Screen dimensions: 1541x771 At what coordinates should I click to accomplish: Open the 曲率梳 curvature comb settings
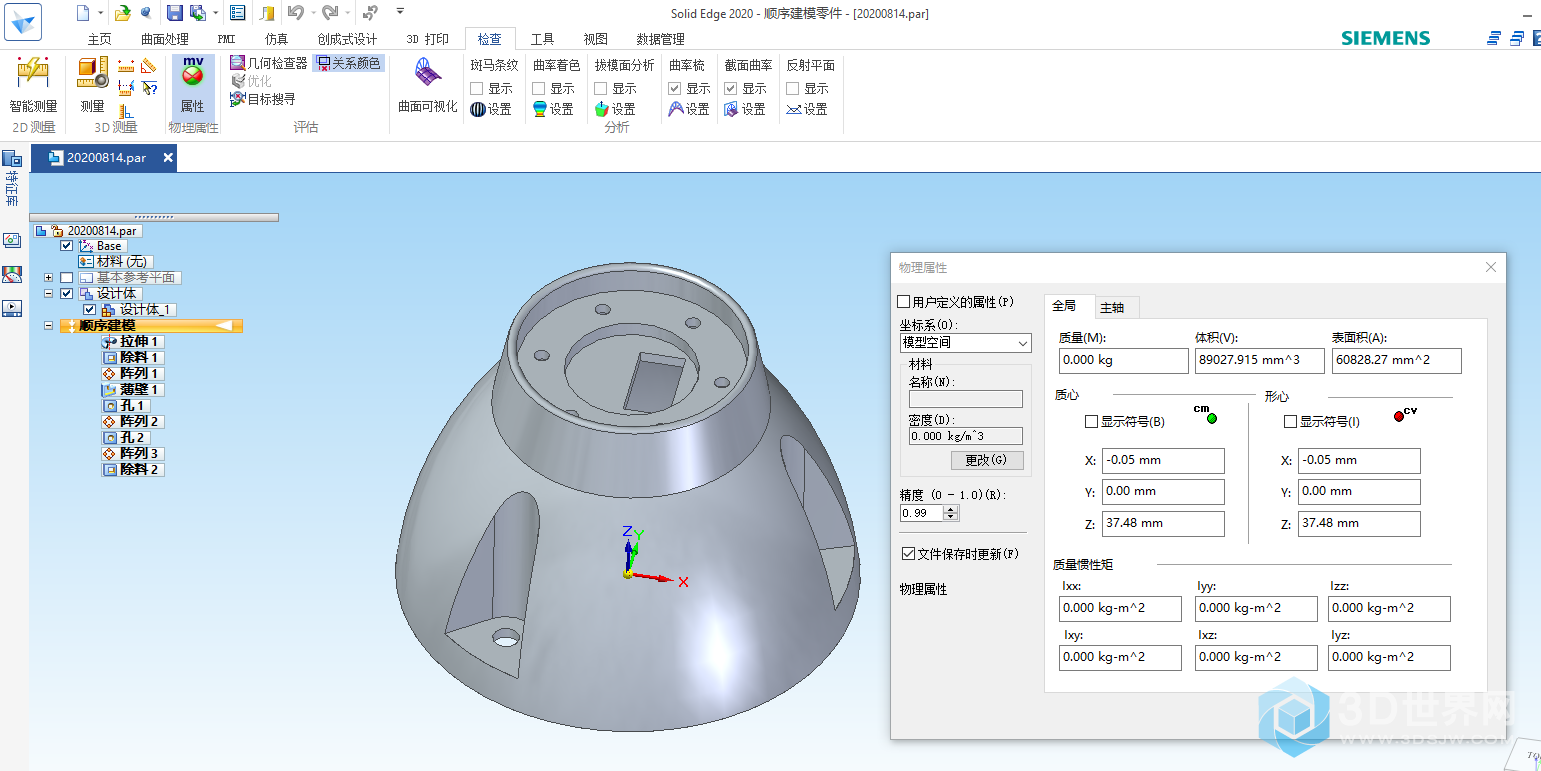coord(689,109)
